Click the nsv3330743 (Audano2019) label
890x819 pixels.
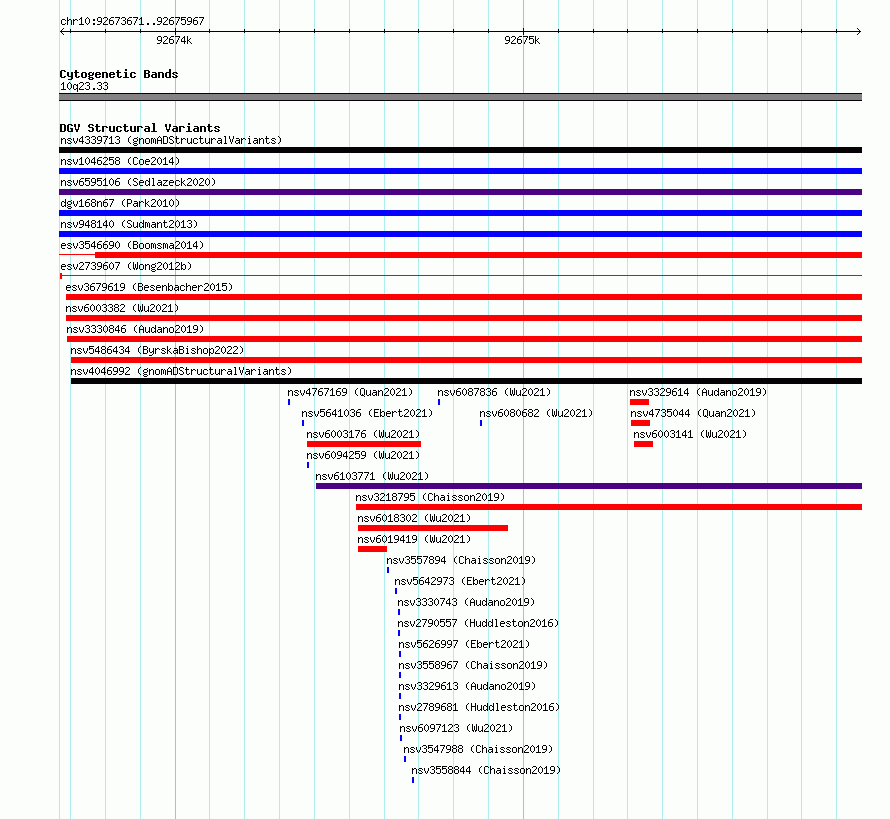click(x=466, y=602)
